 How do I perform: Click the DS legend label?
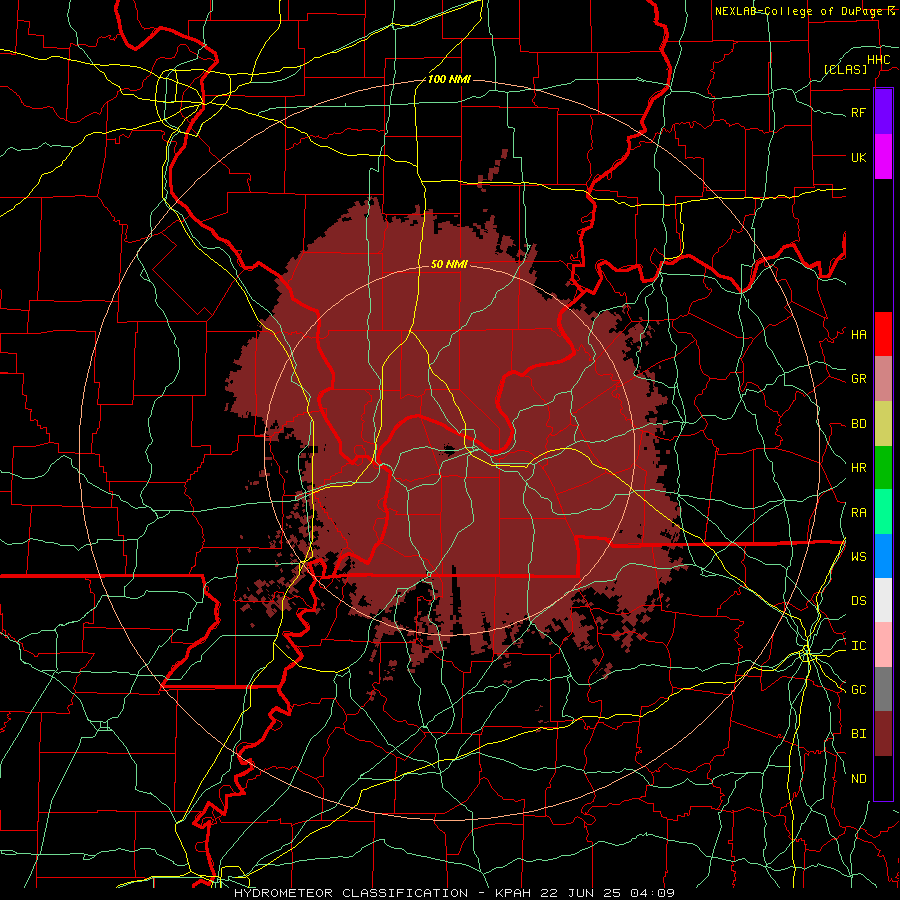[858, 601]
